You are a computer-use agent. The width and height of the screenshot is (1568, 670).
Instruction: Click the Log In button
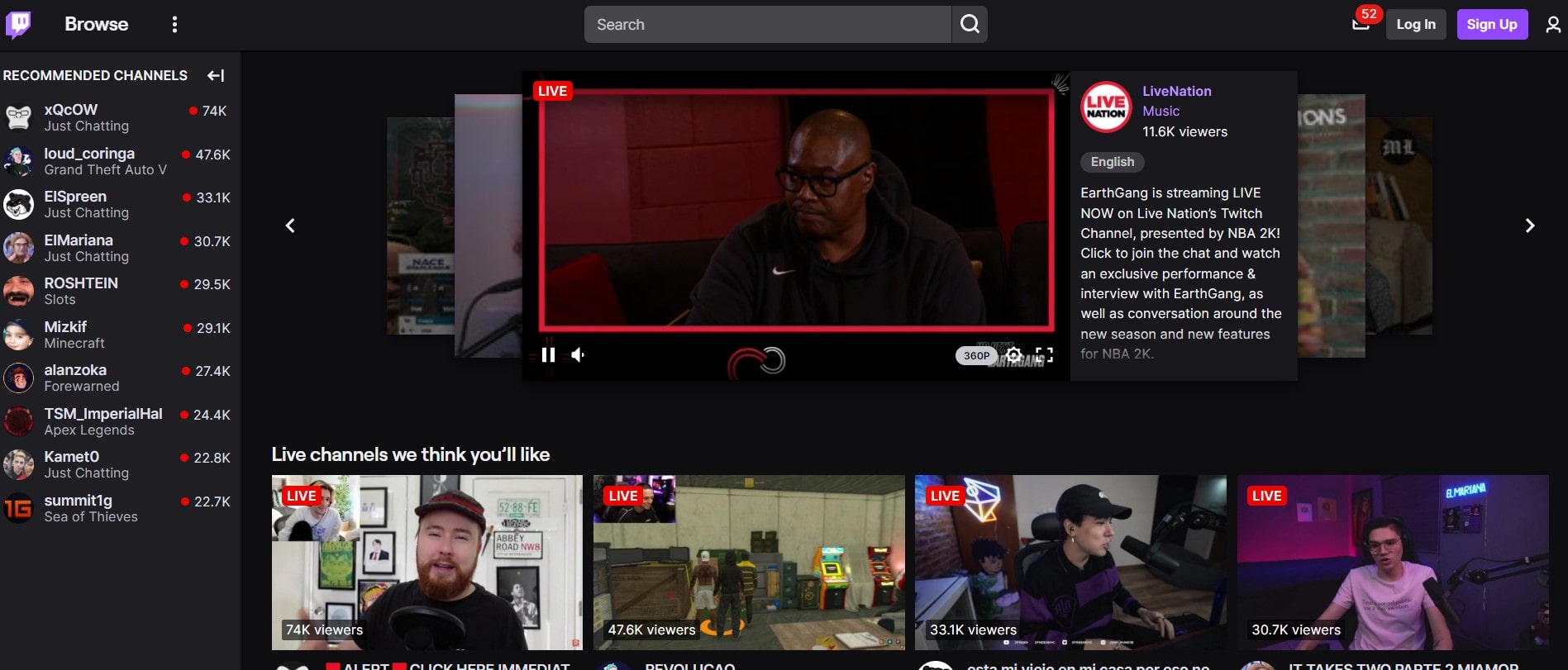click(1416, 25)
